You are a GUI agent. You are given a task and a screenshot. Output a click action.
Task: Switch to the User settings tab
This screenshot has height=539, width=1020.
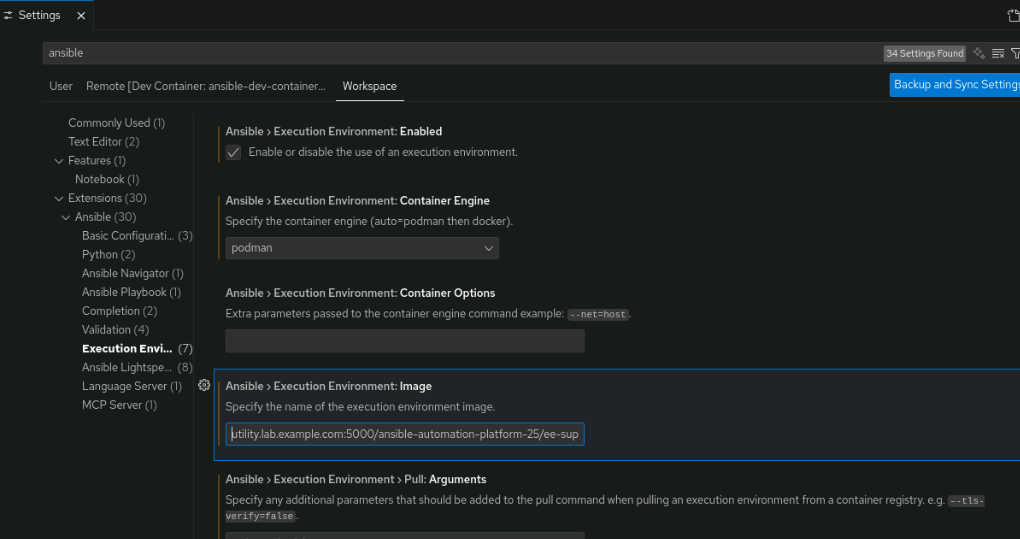point(61,86)
